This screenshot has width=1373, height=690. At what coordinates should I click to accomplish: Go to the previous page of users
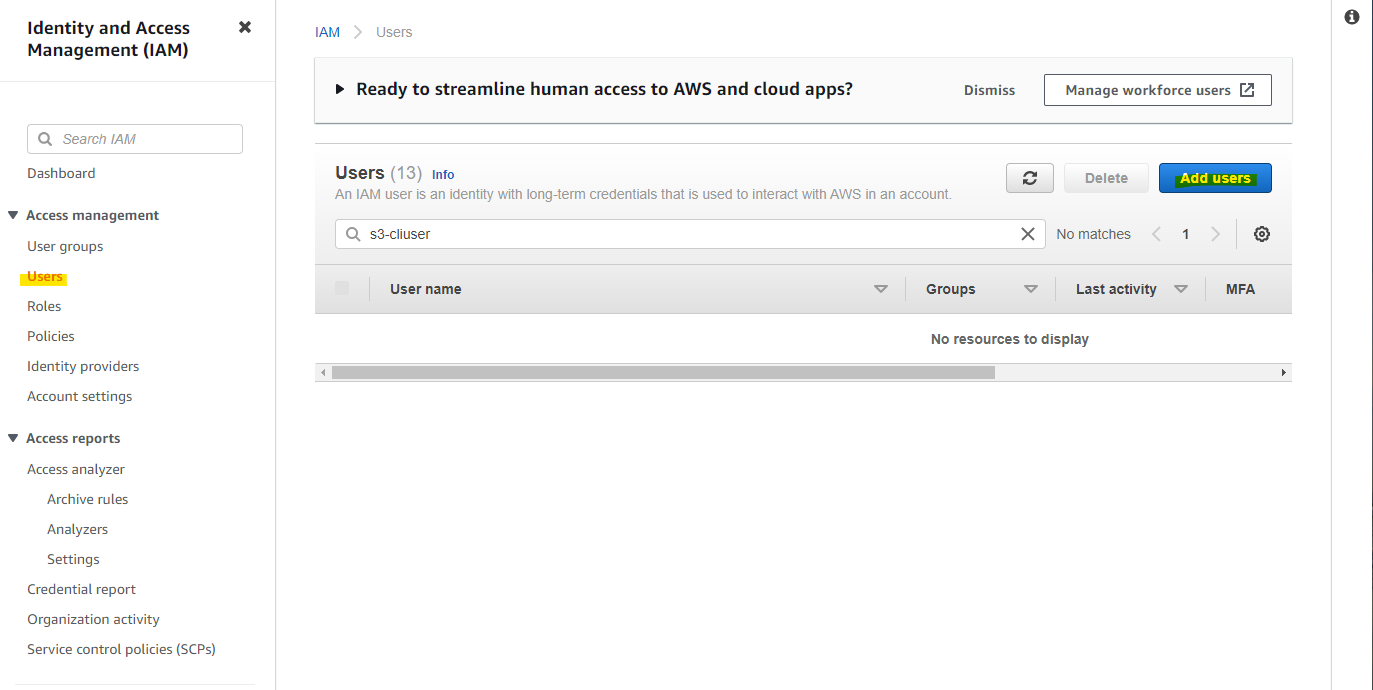coord(1156,233)
